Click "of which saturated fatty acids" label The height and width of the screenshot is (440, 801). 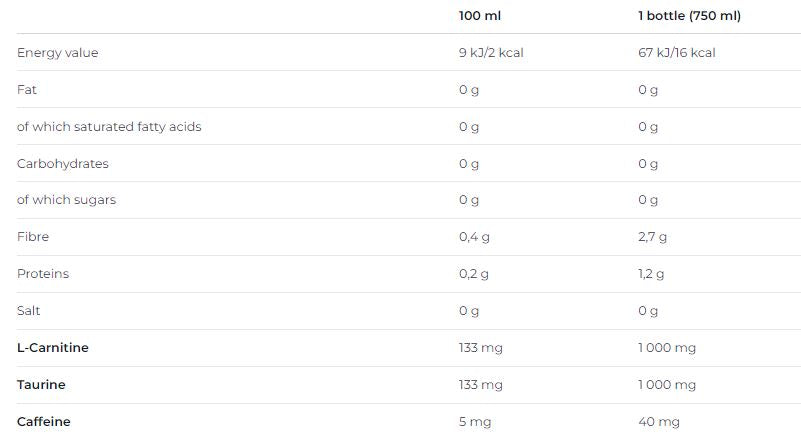click(109, 127)
